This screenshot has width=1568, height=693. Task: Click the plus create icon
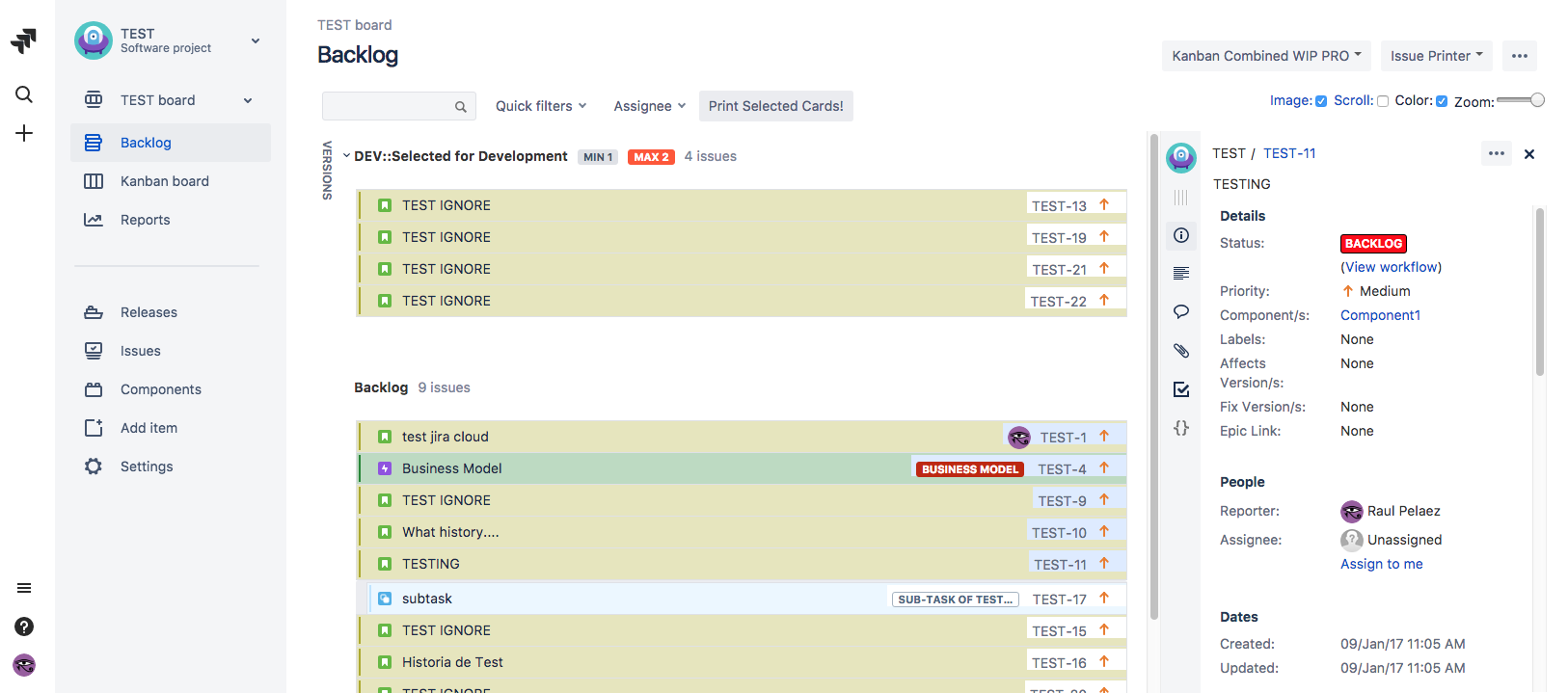pos(24,133)
